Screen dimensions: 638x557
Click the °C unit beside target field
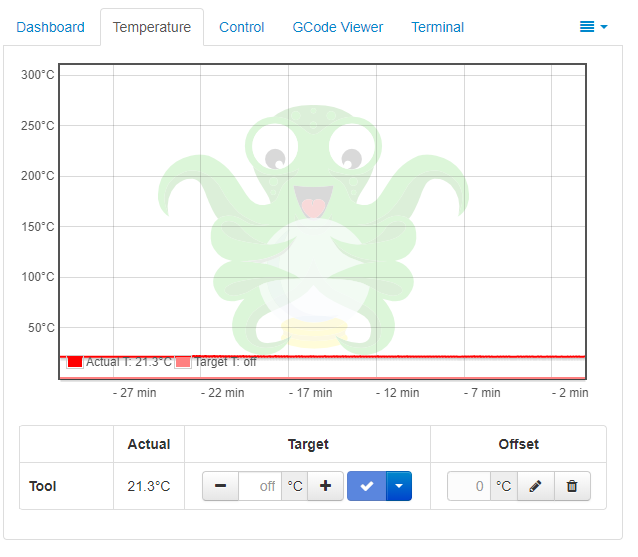click(x=295, y=486)
